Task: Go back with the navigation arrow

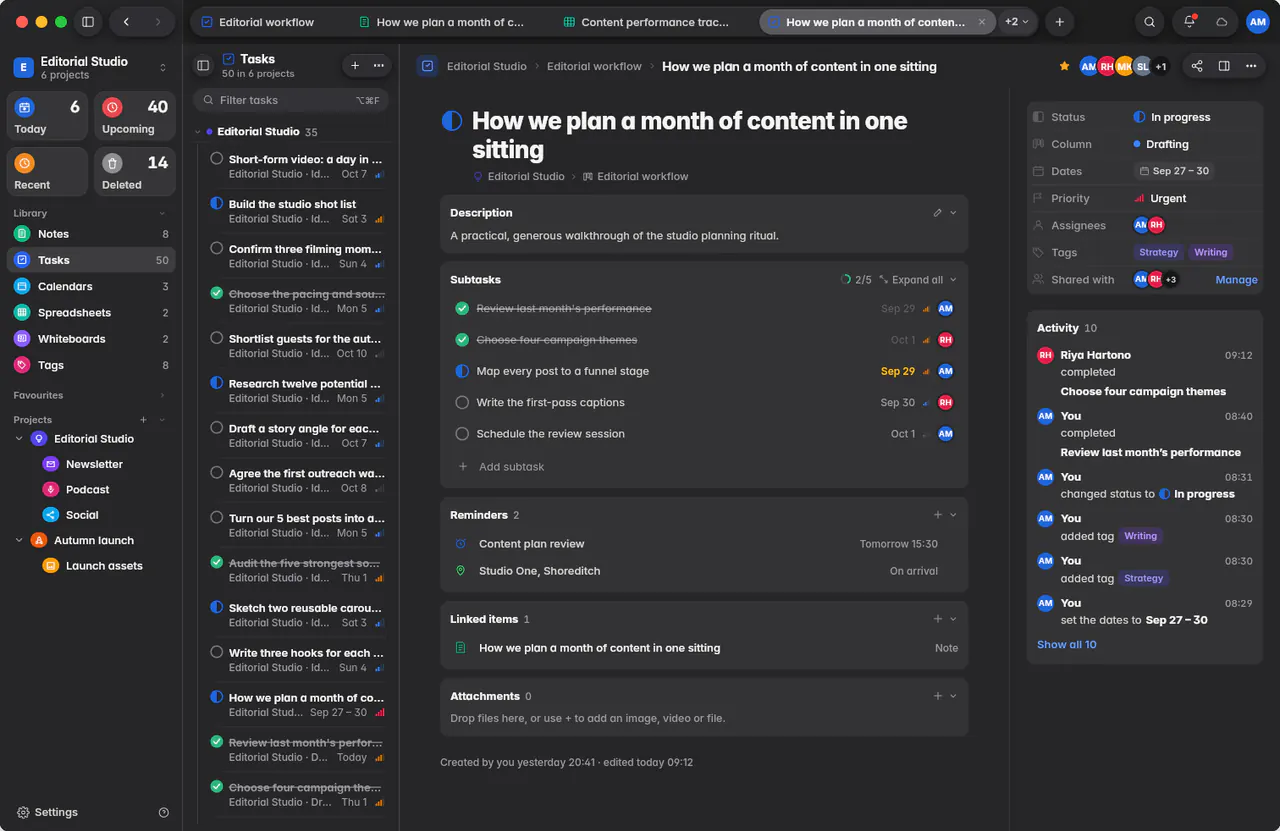Action: pos(126,22)
